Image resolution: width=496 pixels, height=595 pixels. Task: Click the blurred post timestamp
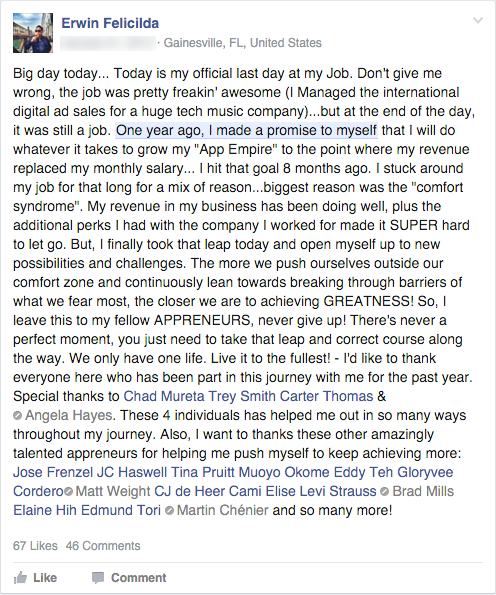pos(108,43)
